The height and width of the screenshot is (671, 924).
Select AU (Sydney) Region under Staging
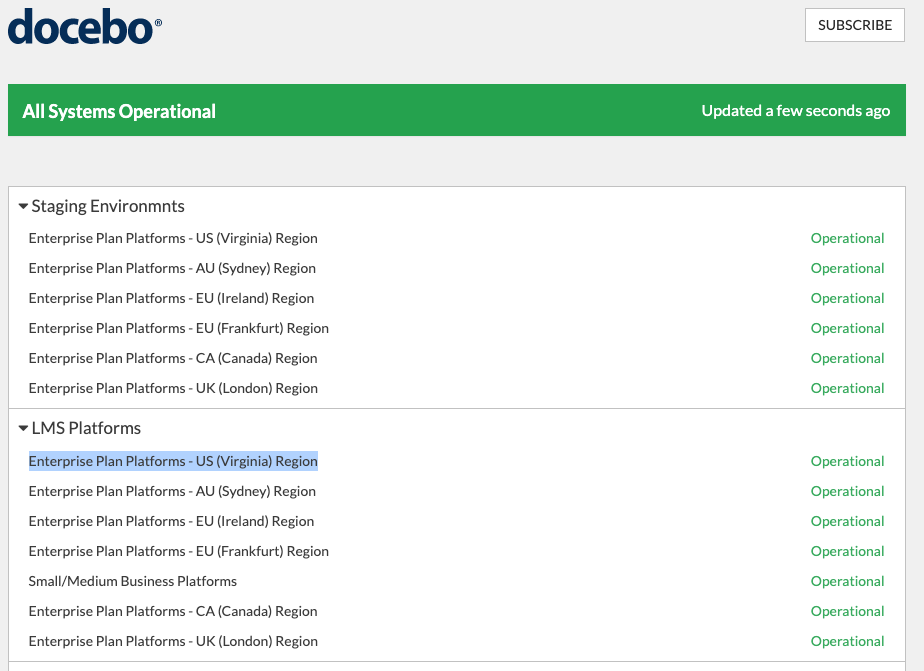point(172,268)
